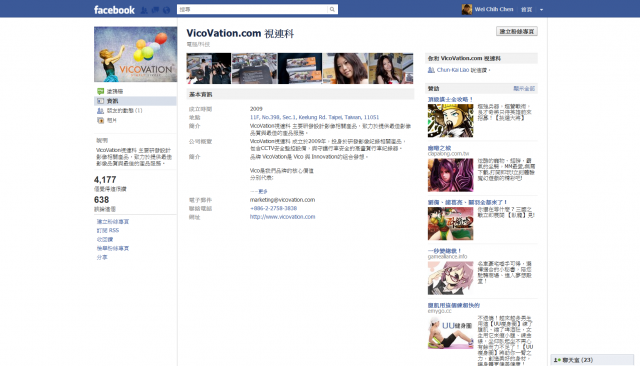Screen dimensions: 640x366
Task: Click the marketing@vicovation.com email text
Action: [282, 200]
